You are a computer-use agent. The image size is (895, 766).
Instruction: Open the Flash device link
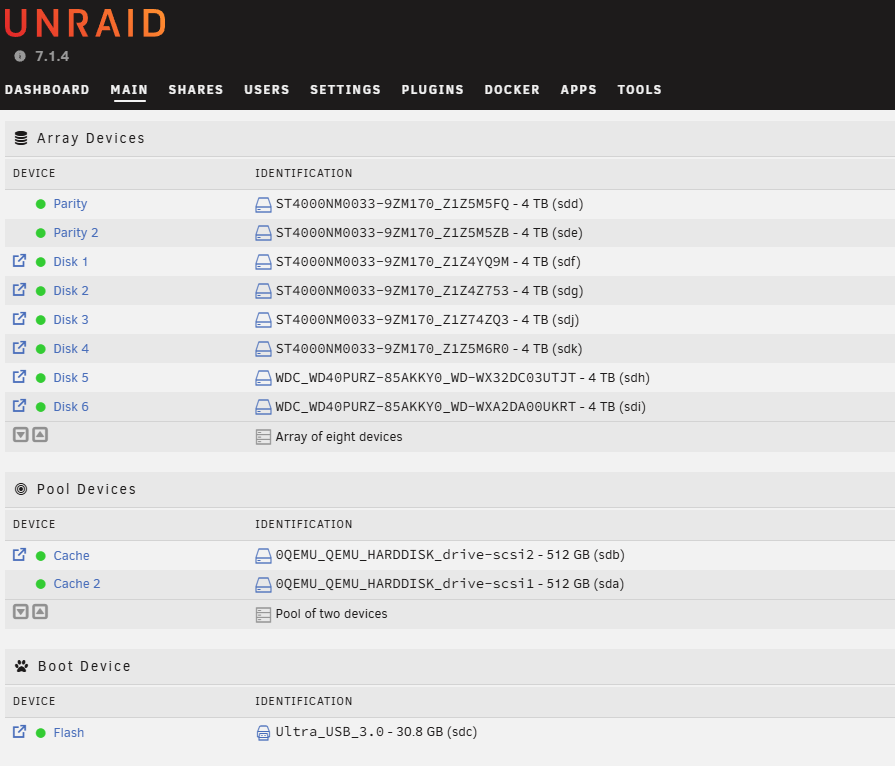pos(68,733)
